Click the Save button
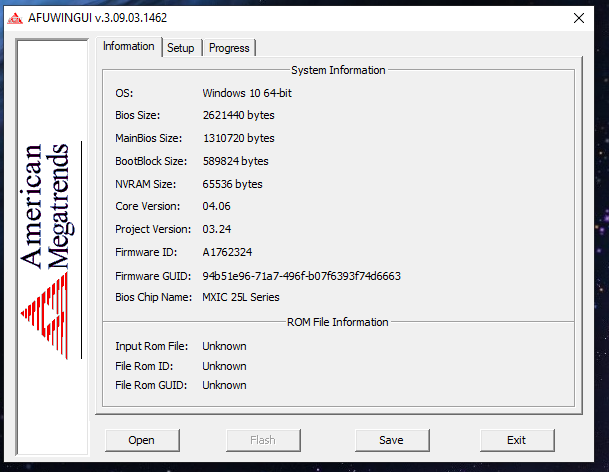 [392, 440]
